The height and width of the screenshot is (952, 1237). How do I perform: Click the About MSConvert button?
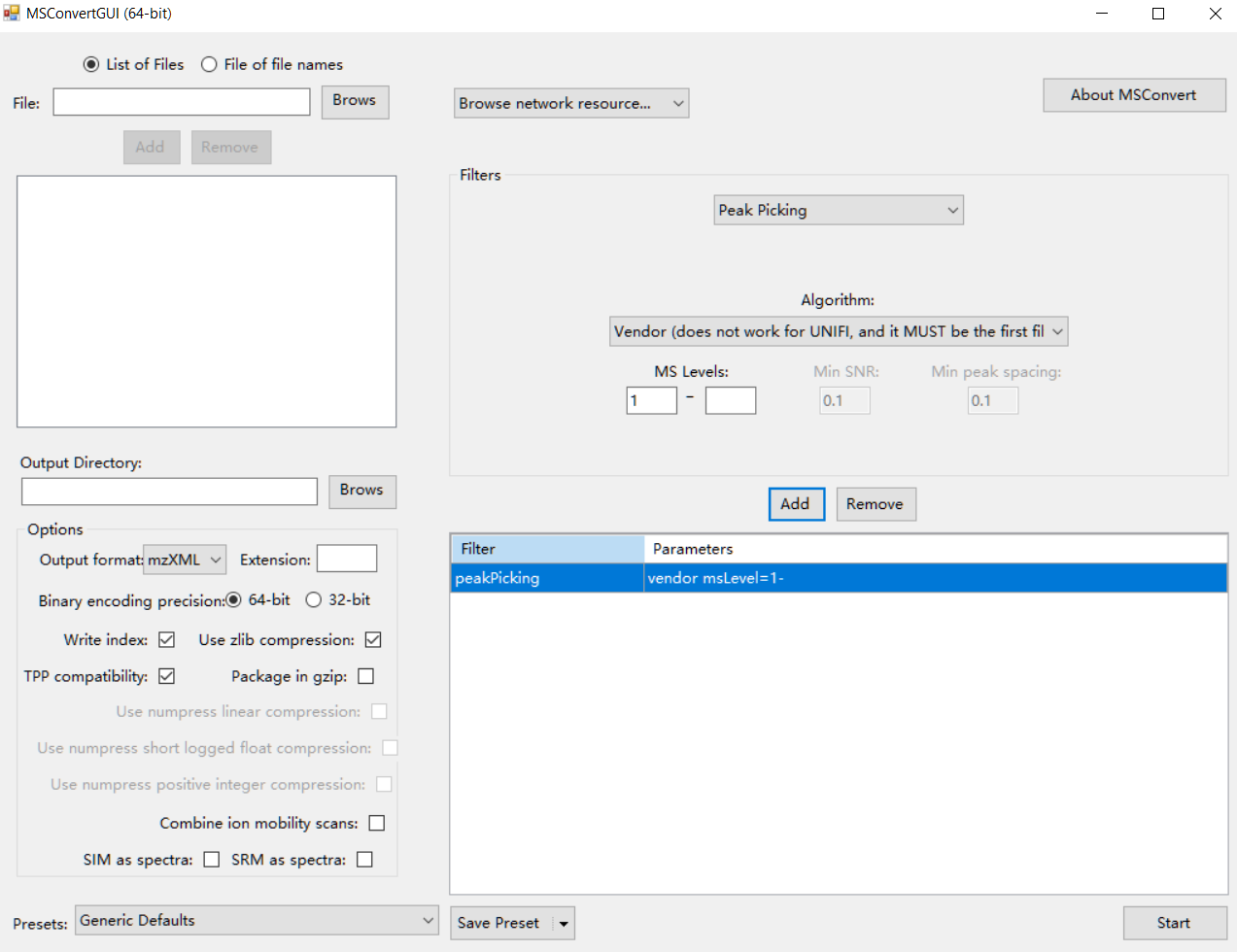pos(1134,95)
